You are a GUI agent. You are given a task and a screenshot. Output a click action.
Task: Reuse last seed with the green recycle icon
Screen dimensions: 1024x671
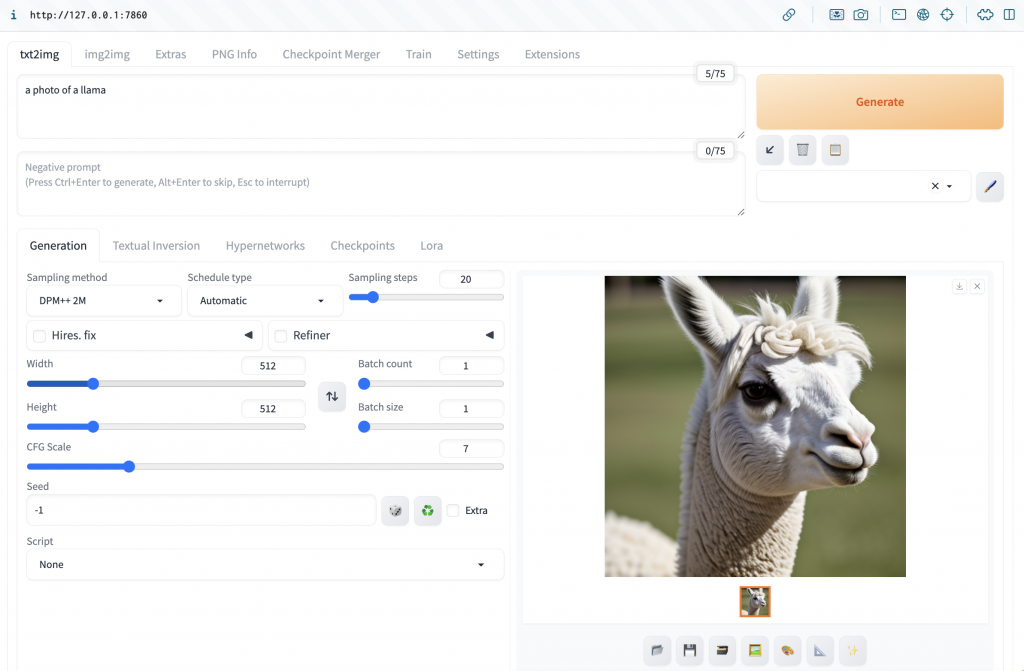tap(428, 510)
